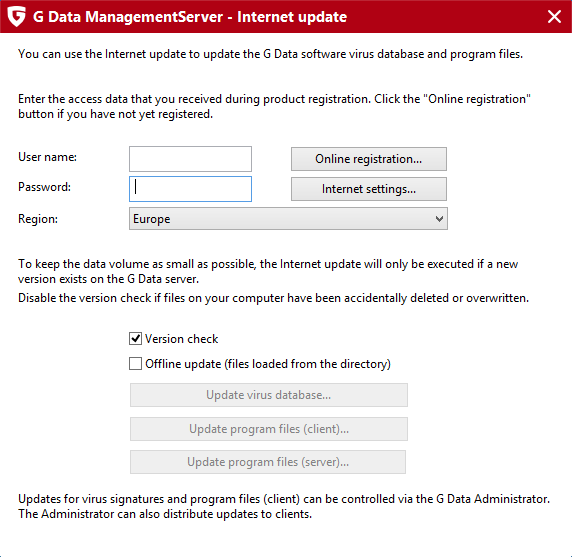Click the Offline update label text

[268, 364]
